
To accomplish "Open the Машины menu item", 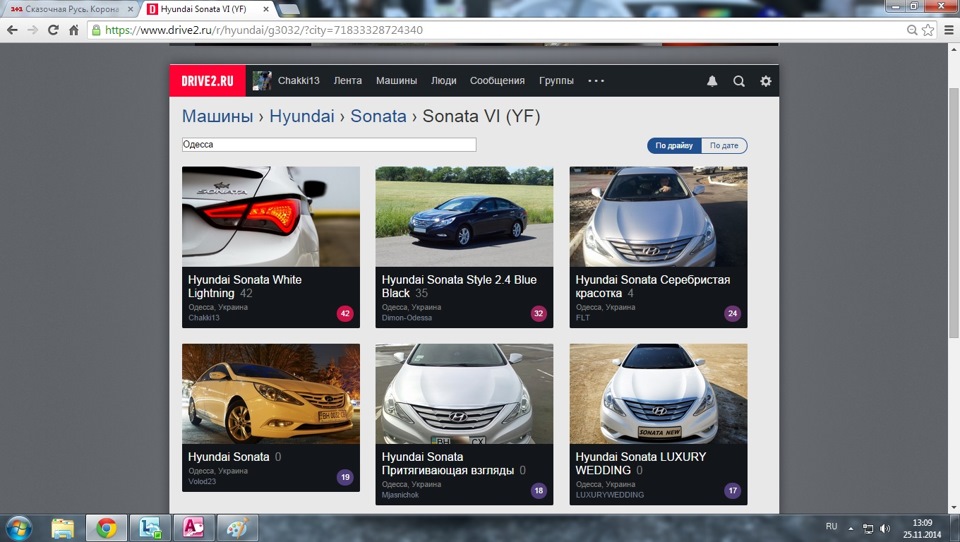I will coord(396,81).
